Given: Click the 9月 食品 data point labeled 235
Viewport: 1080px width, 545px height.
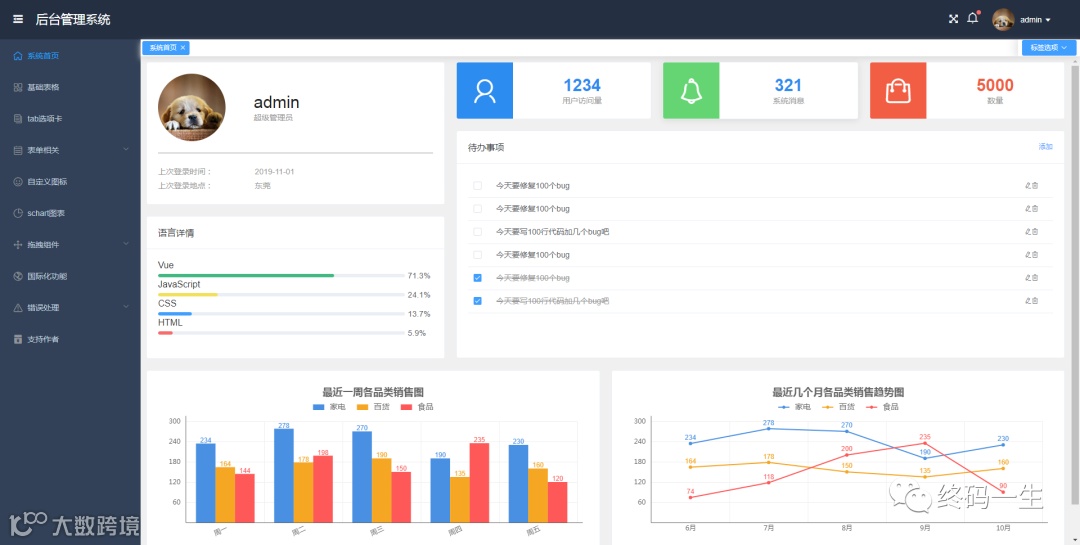Looking at the screenshot, I should [925, 443].
